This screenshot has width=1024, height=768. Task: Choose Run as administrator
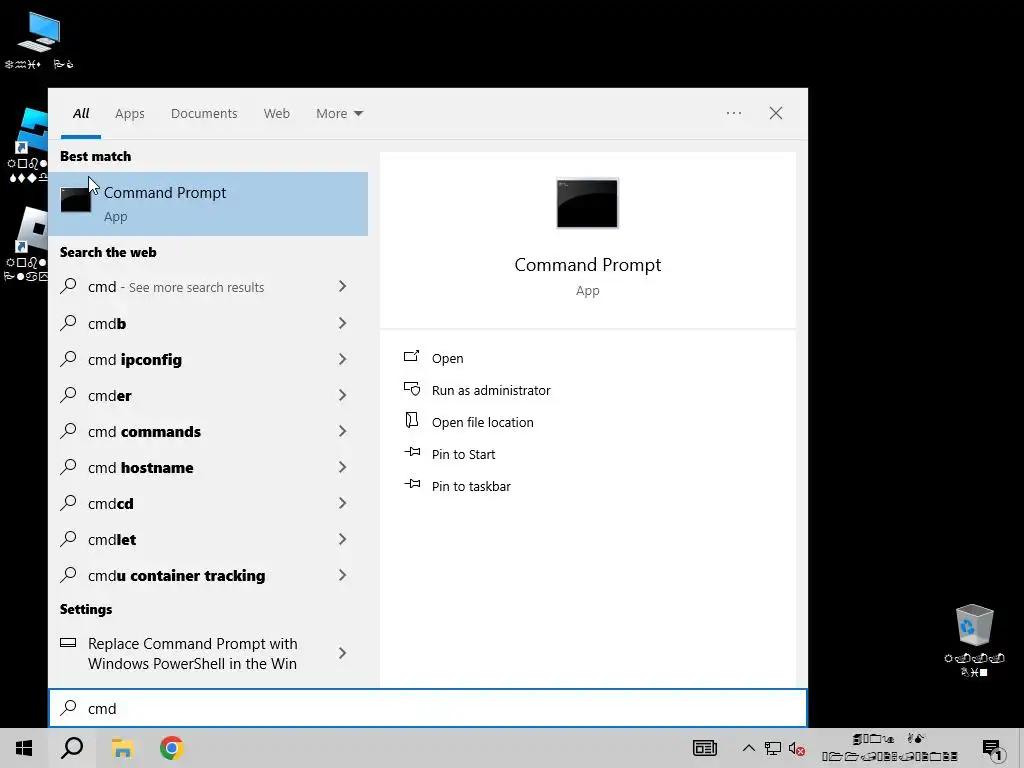(491, 391)
